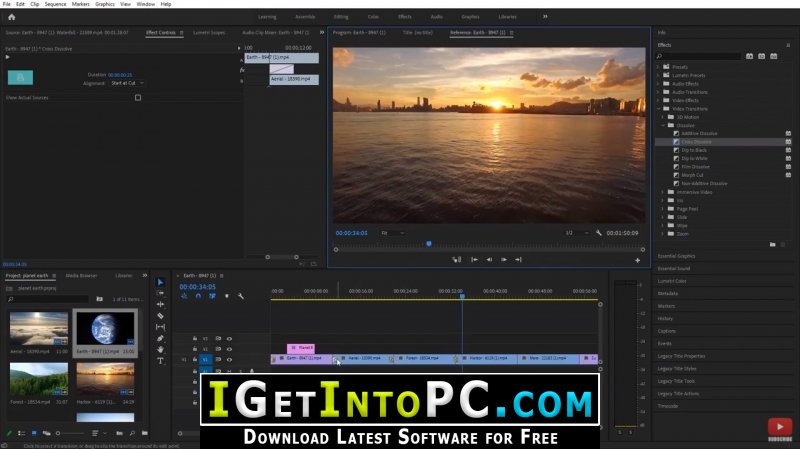Open Essential Graphics panel
The height and width of the screenshot is (449, 800).
tap(676, 256)
